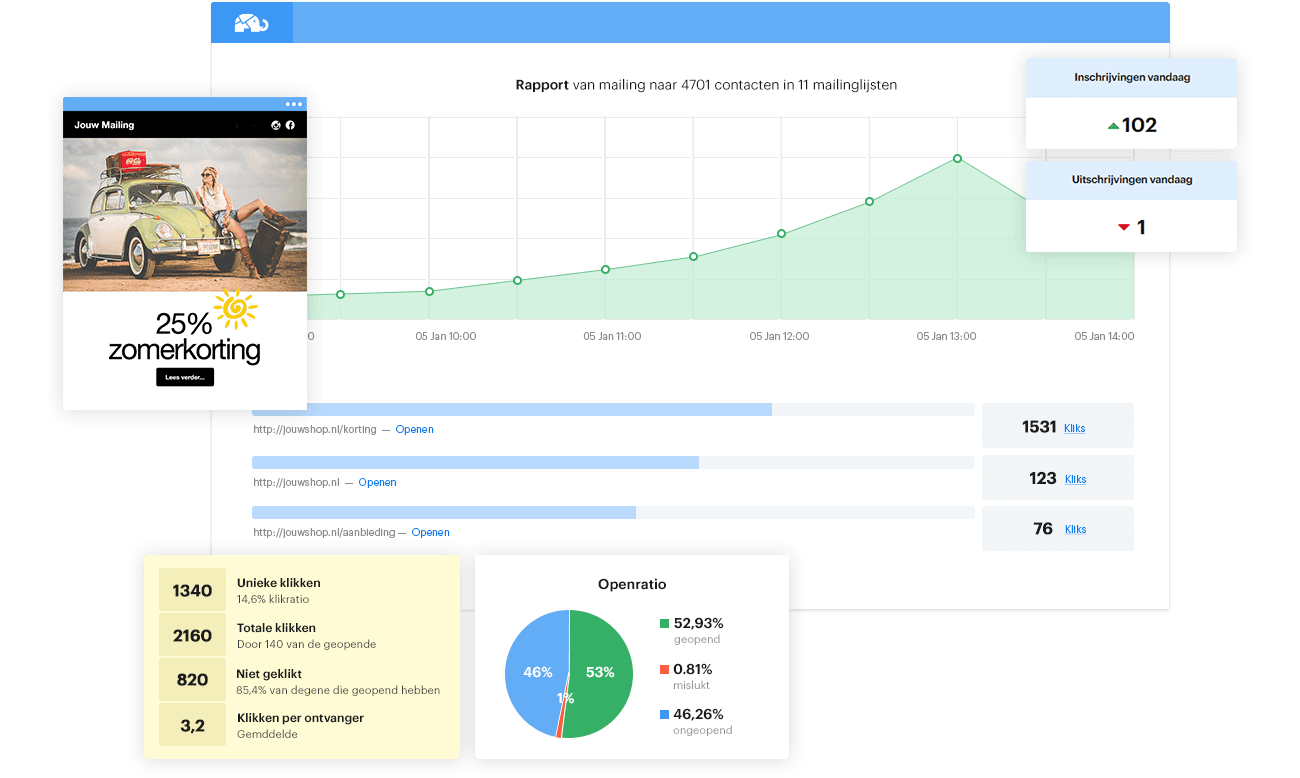Click the Uitschrijvingen vandaag header
The height and width of the screenshot is (778, 1300).
coord(1132,180)
